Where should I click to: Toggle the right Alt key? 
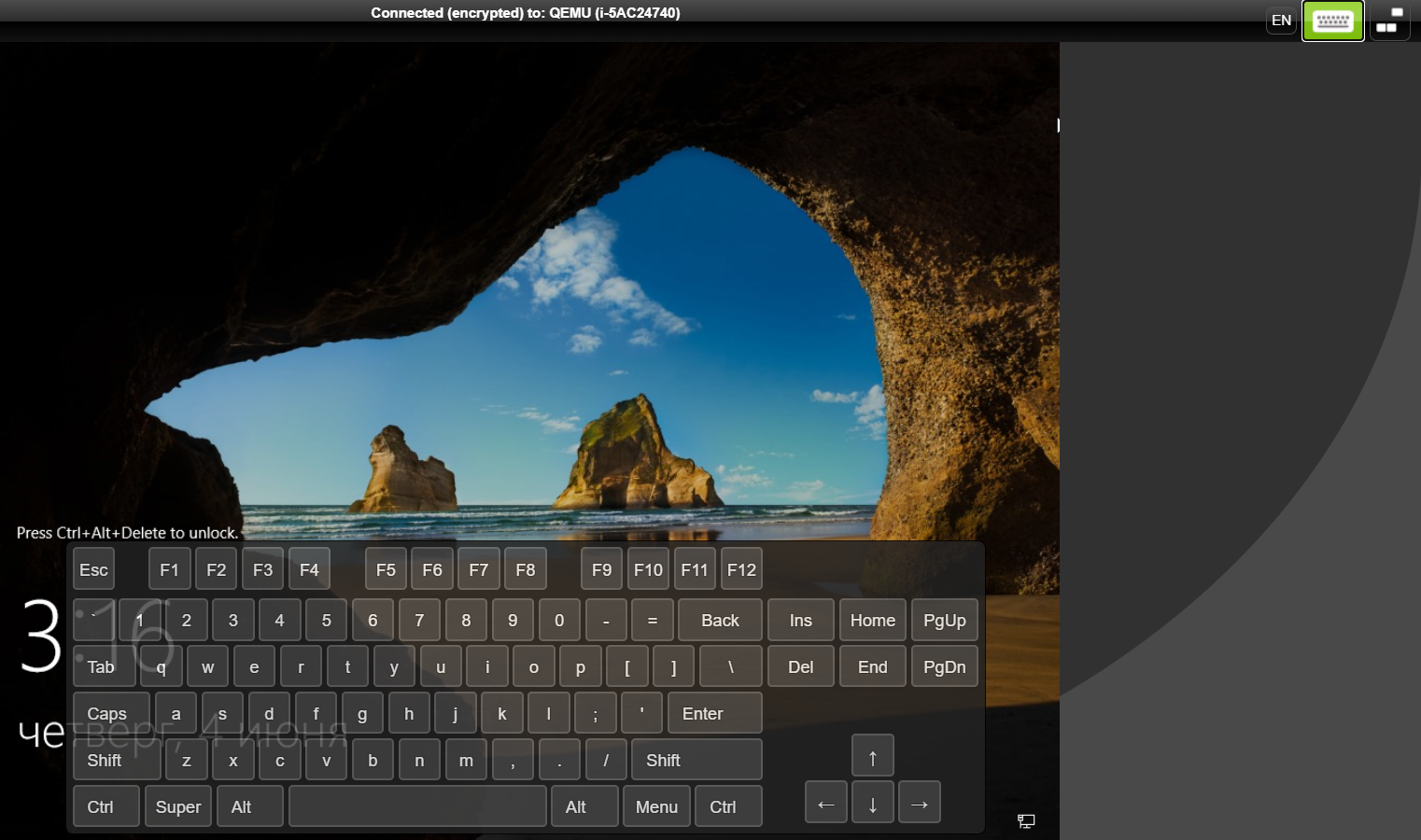click(584, 806)
